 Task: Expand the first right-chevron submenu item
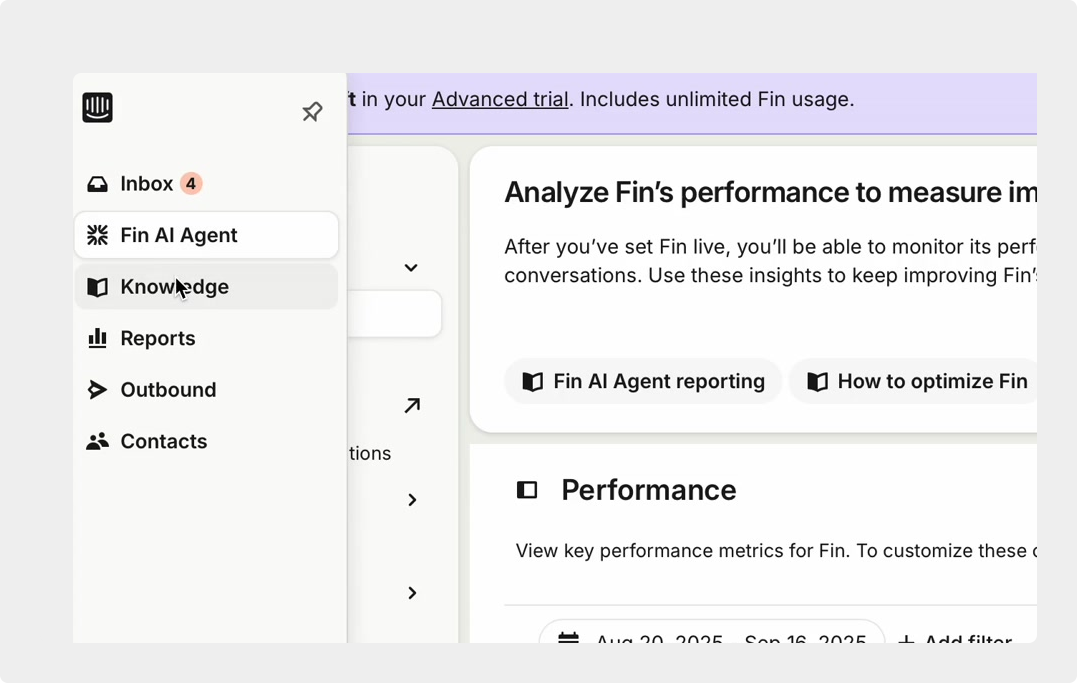coord(412,500)
